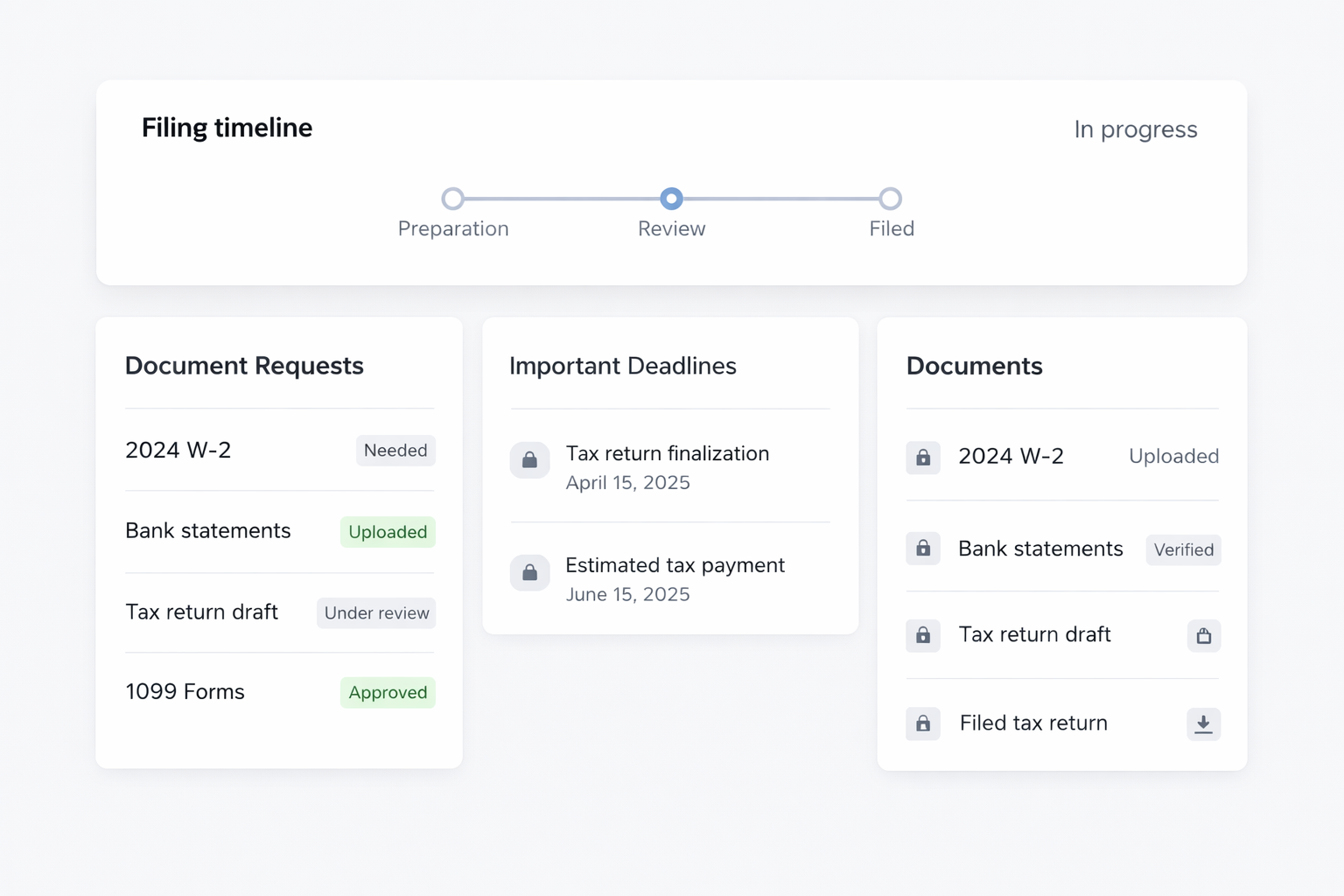1344x896 pixels.
Task: Click lock icon beside Tax return finalization
Action: tap(529, 460)
